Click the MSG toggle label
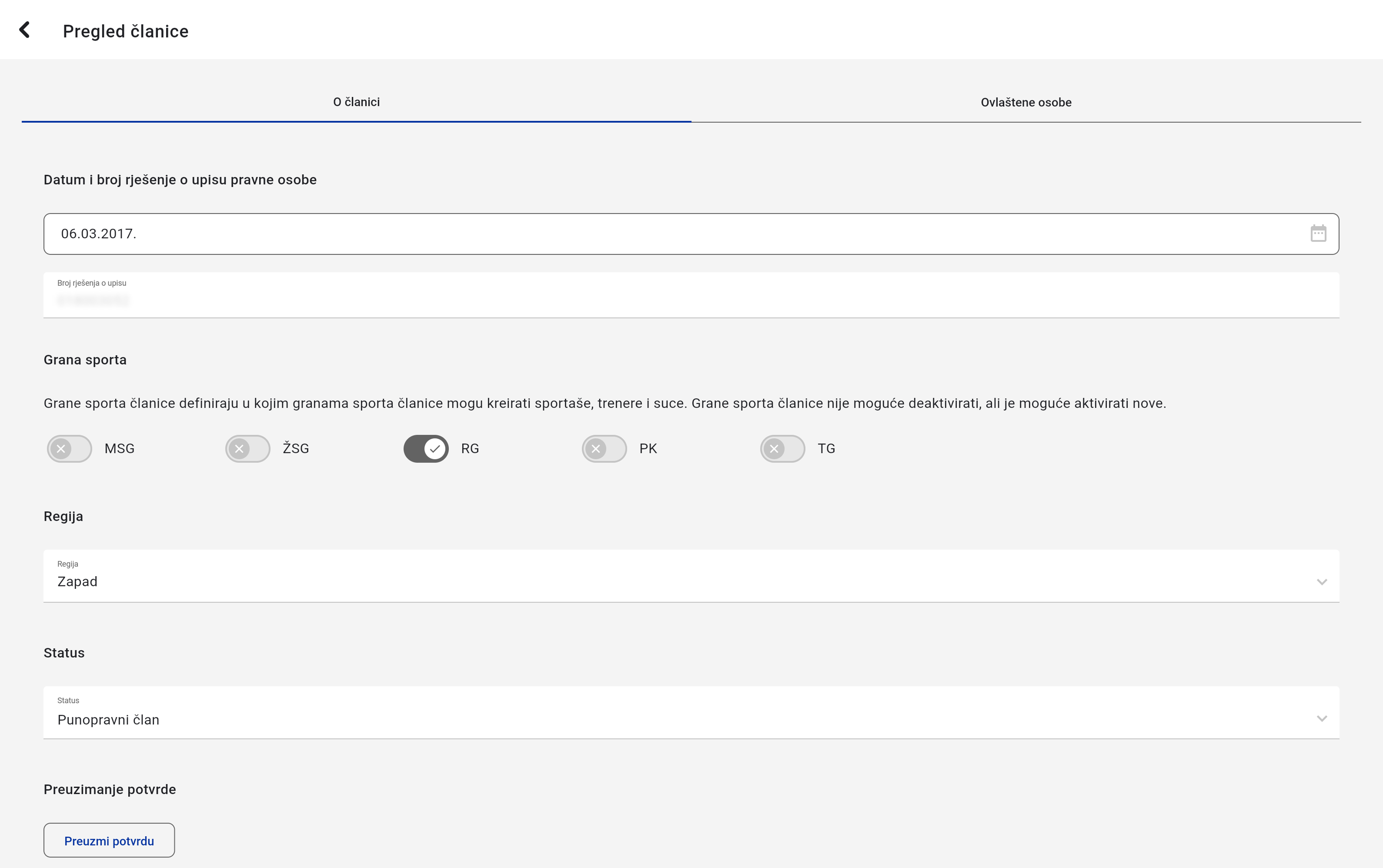Screen dimensions: 1383x868 click(x=120, y=449)
